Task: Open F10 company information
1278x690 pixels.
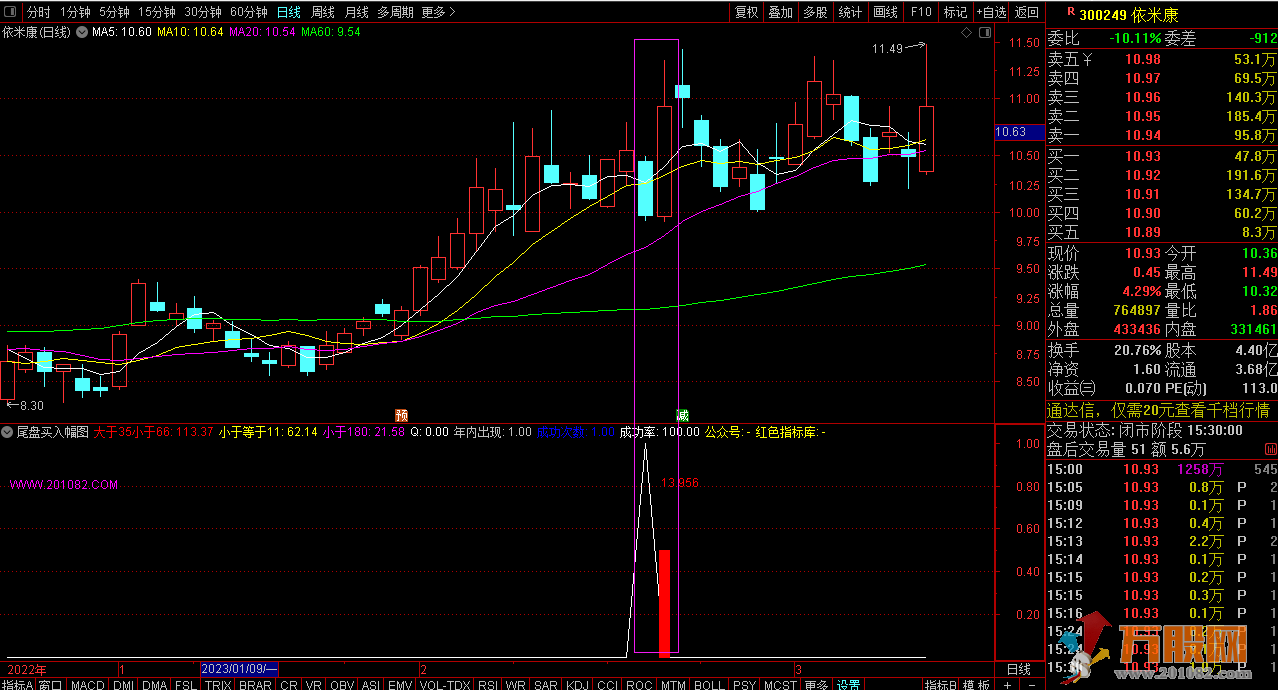Action: pos(921,12)
